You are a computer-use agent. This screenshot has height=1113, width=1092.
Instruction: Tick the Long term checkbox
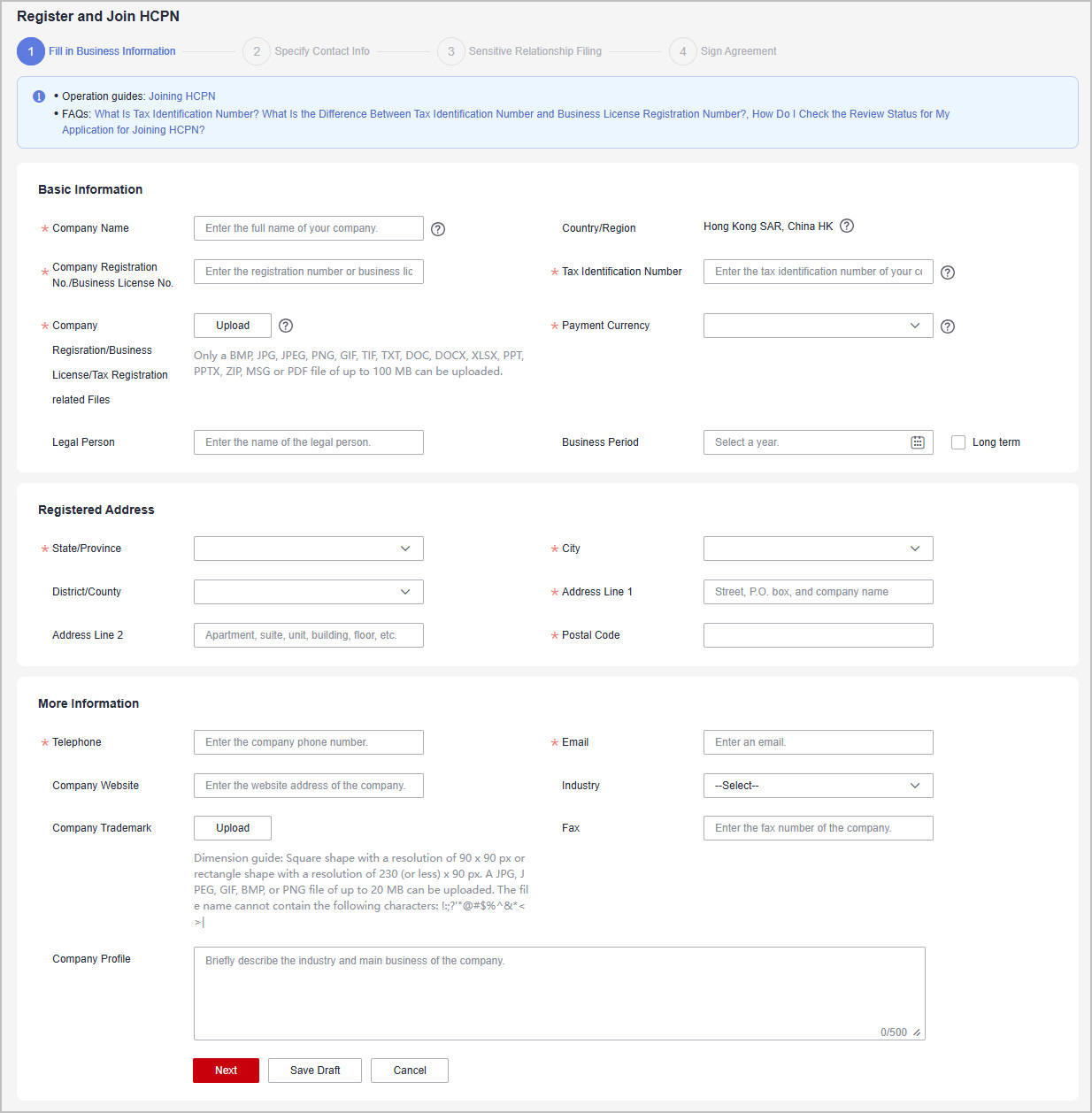click(958, 442)
